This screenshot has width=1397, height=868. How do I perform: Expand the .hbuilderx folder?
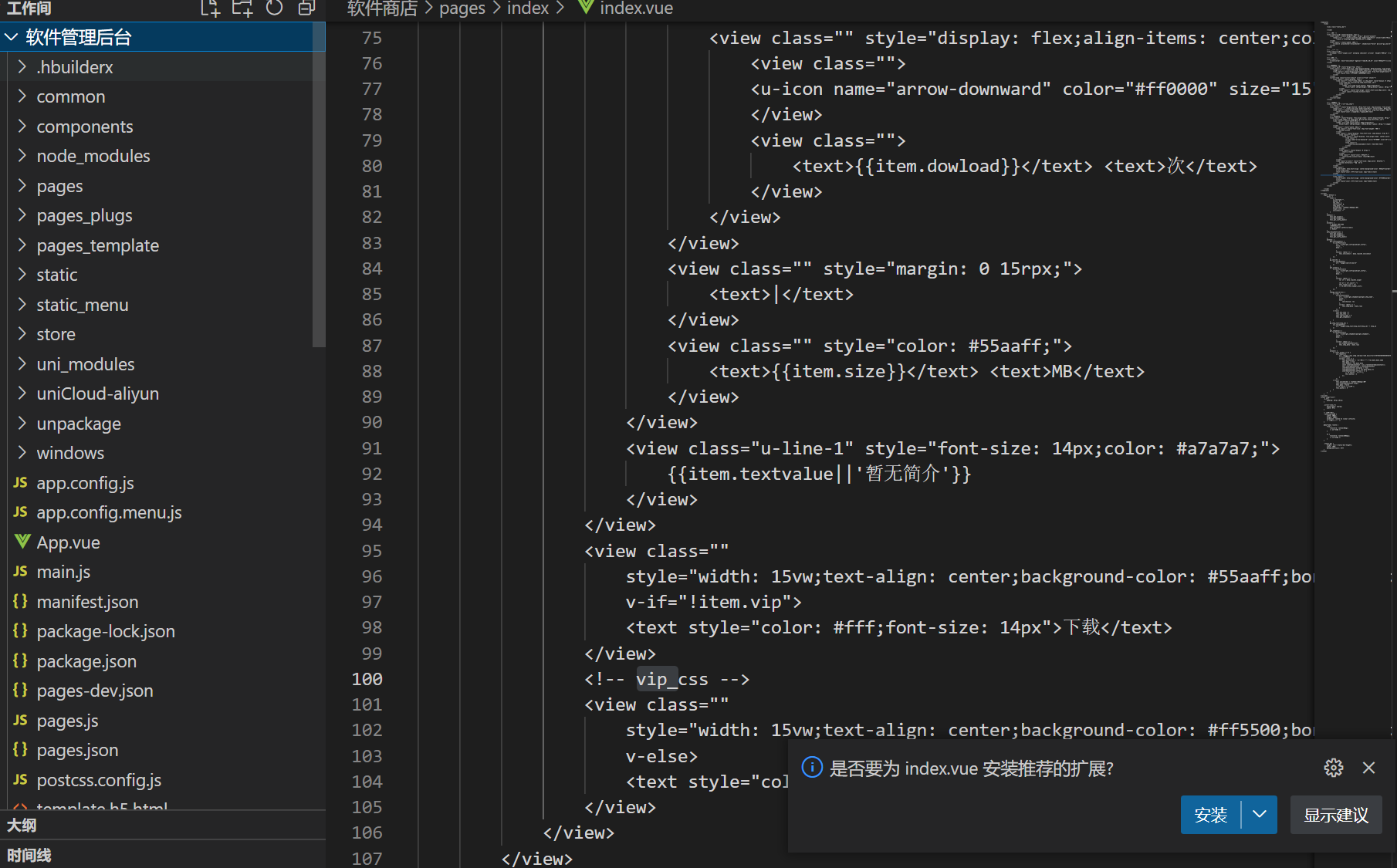tap(22, 67)
